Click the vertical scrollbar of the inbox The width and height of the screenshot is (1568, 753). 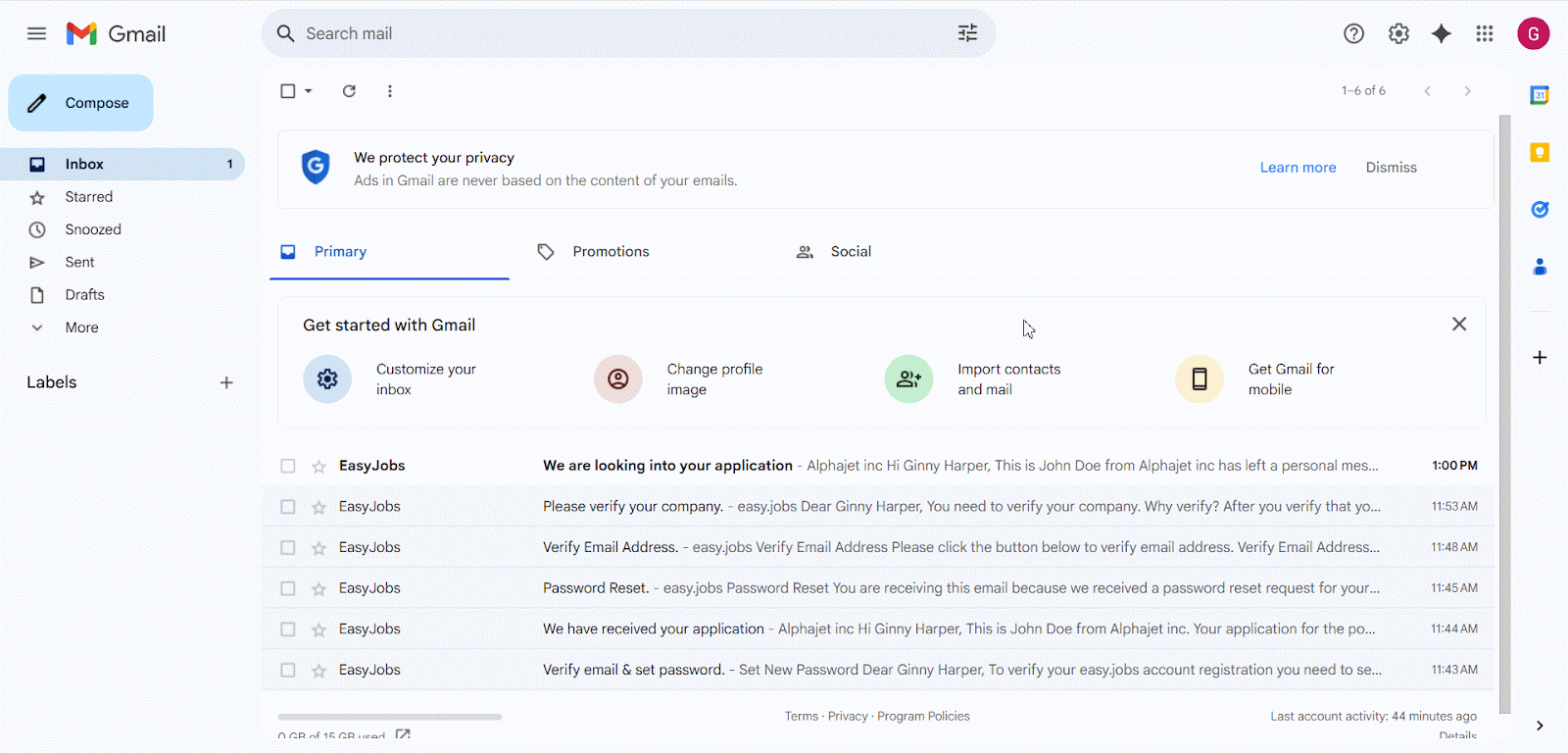[x=1505, y=414]
